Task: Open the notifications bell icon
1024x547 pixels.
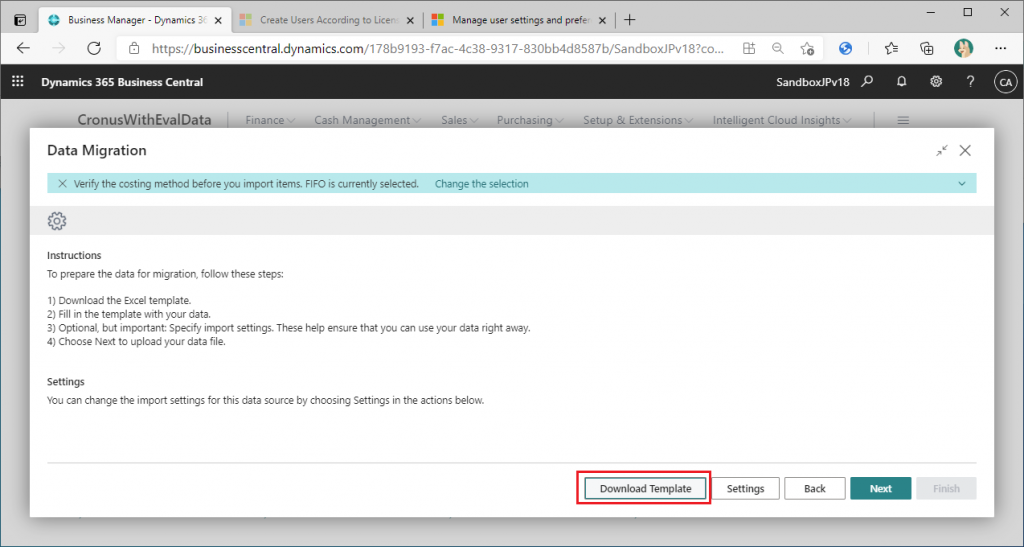Action: pyautogui.click(x=901, y=82)
